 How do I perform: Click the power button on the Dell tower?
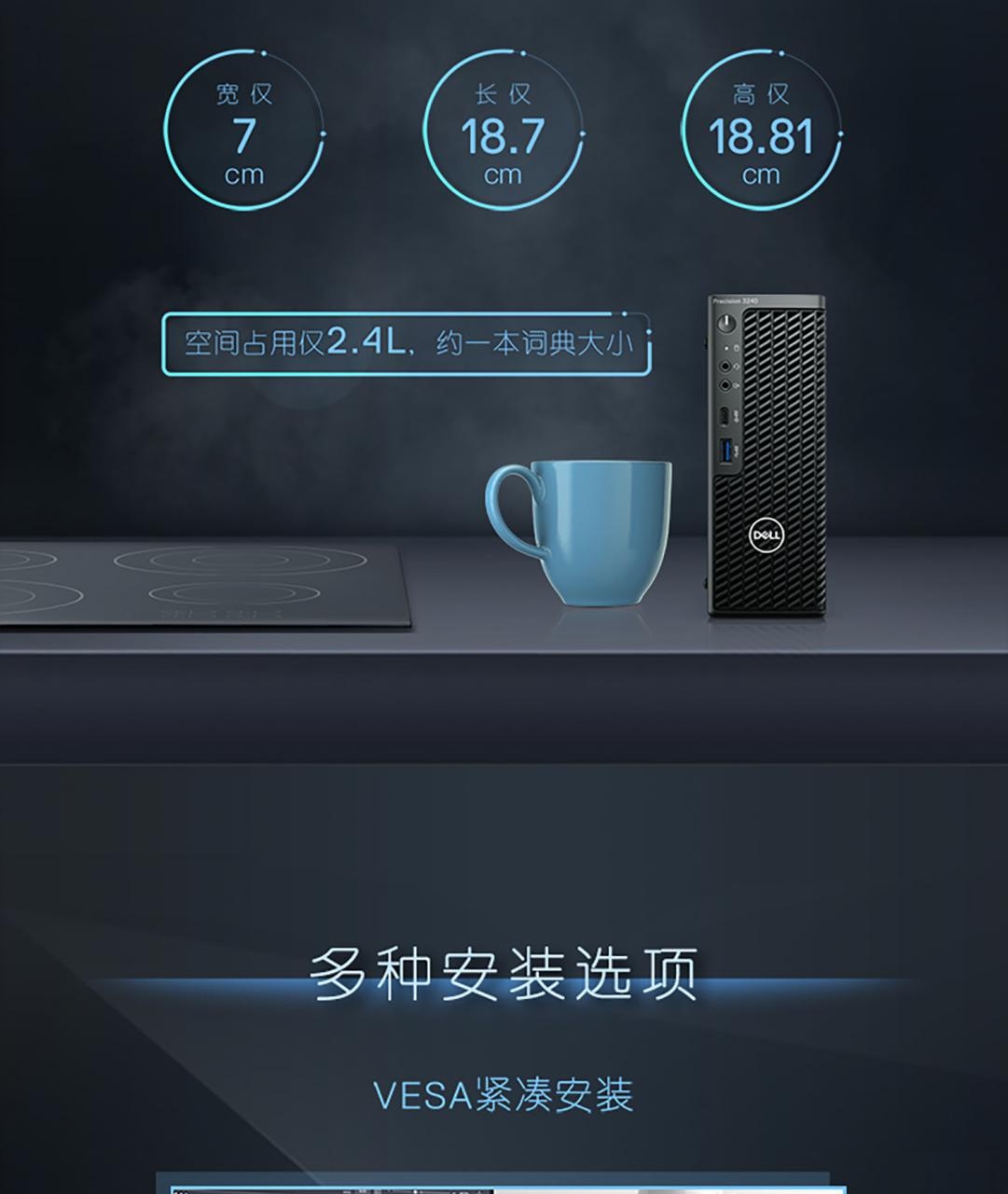(725, 324)
